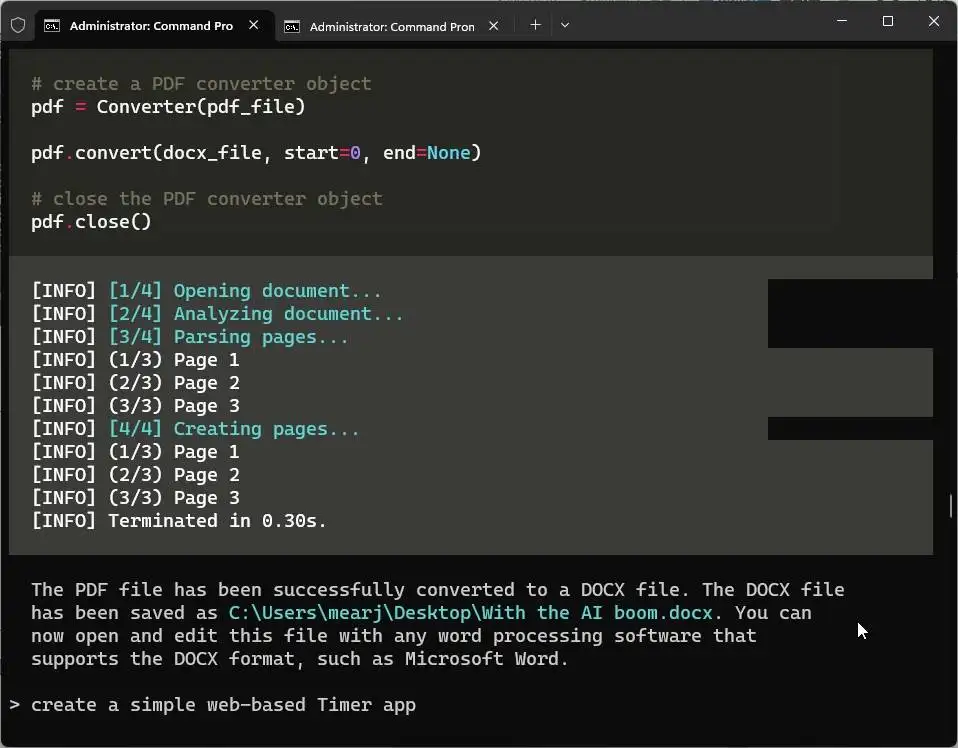
Task: Click the administrator shield icon in title bar
Action: 18,25
